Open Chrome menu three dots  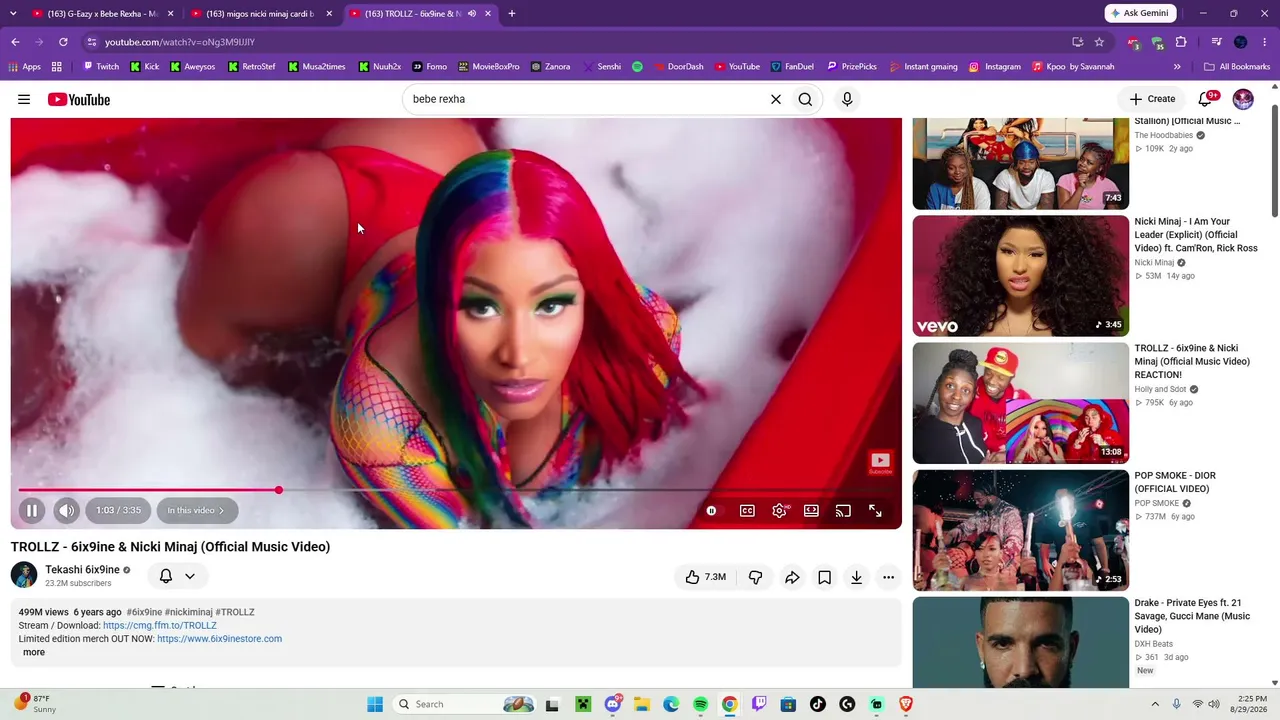(1265, 42)
